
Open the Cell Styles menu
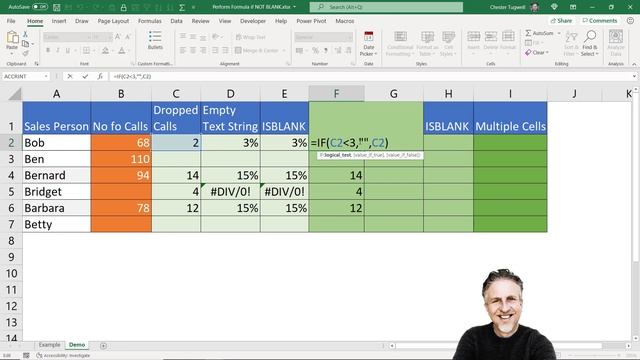tap(448, 44)
